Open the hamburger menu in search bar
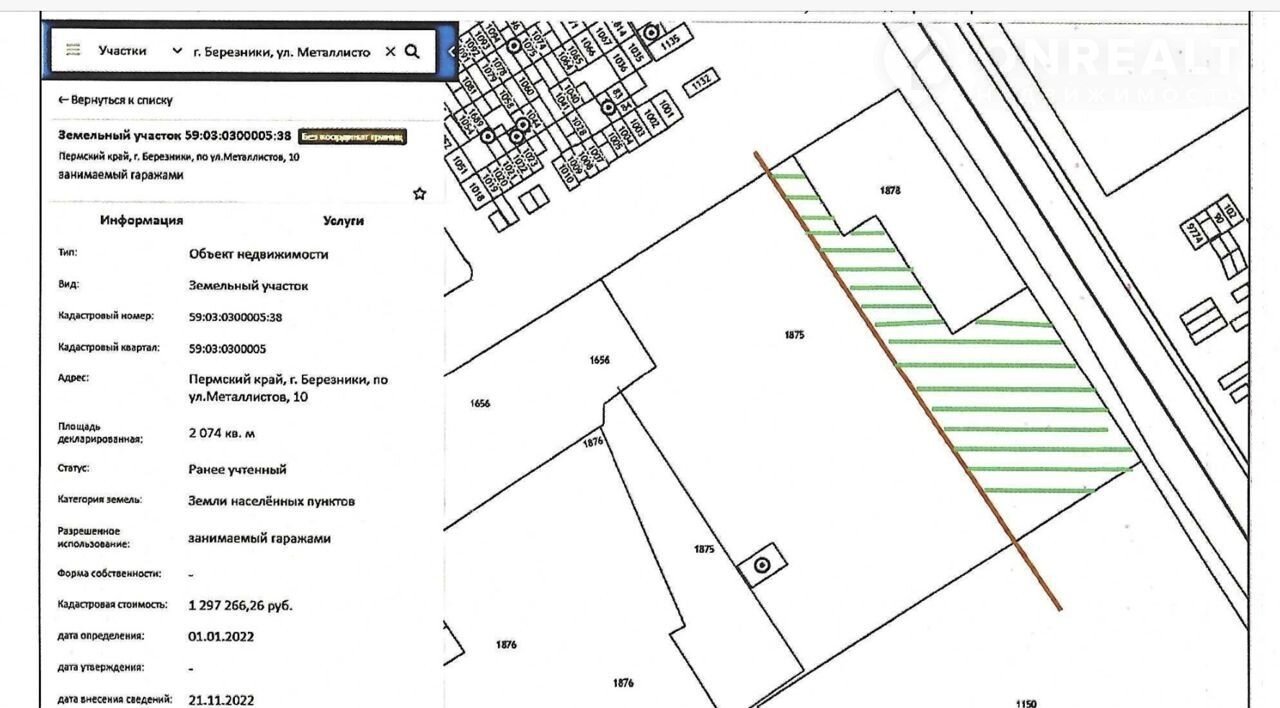The height and width of the screenshot is (708, 1280). coord(72,51)
